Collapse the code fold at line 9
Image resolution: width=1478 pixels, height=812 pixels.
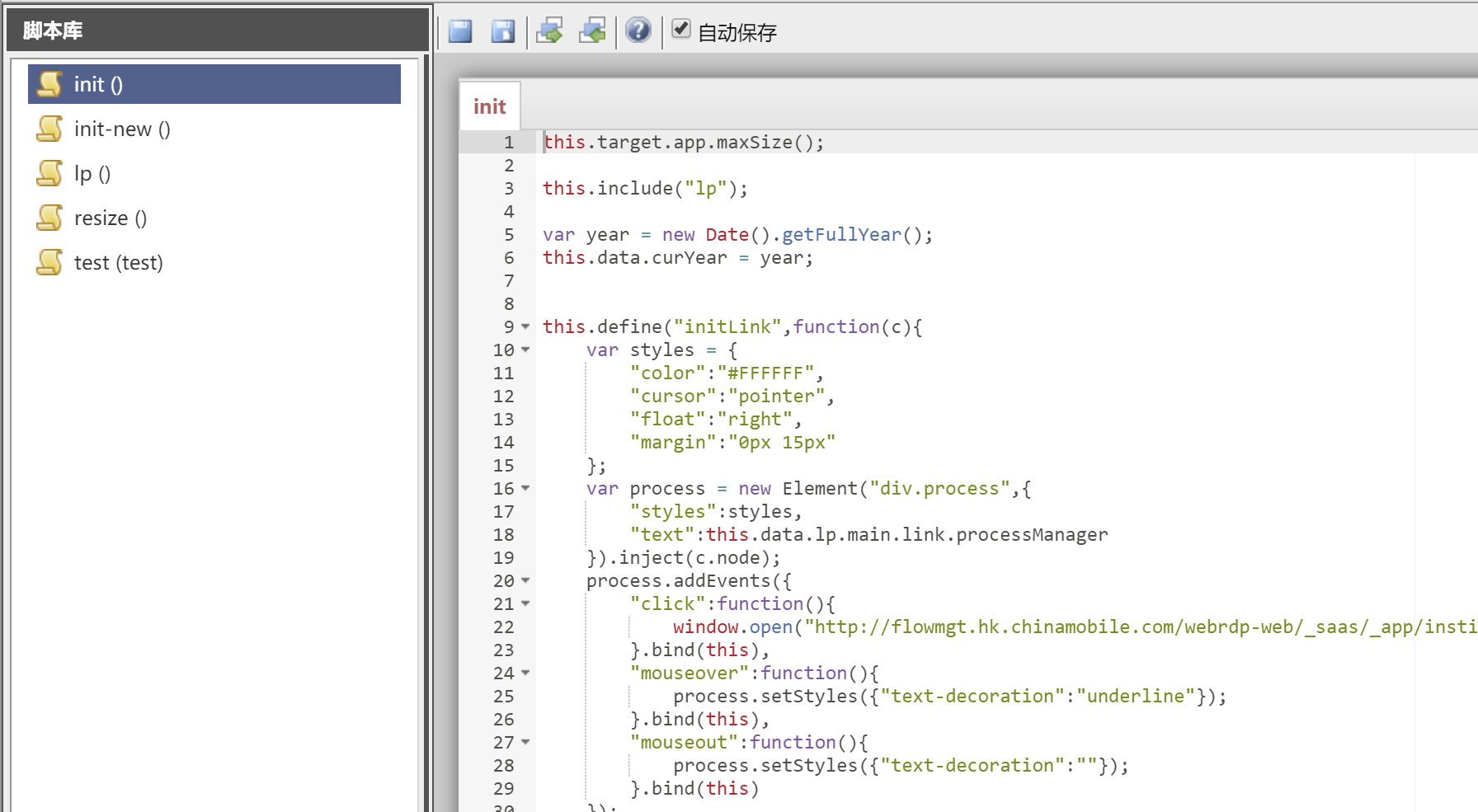525,326
